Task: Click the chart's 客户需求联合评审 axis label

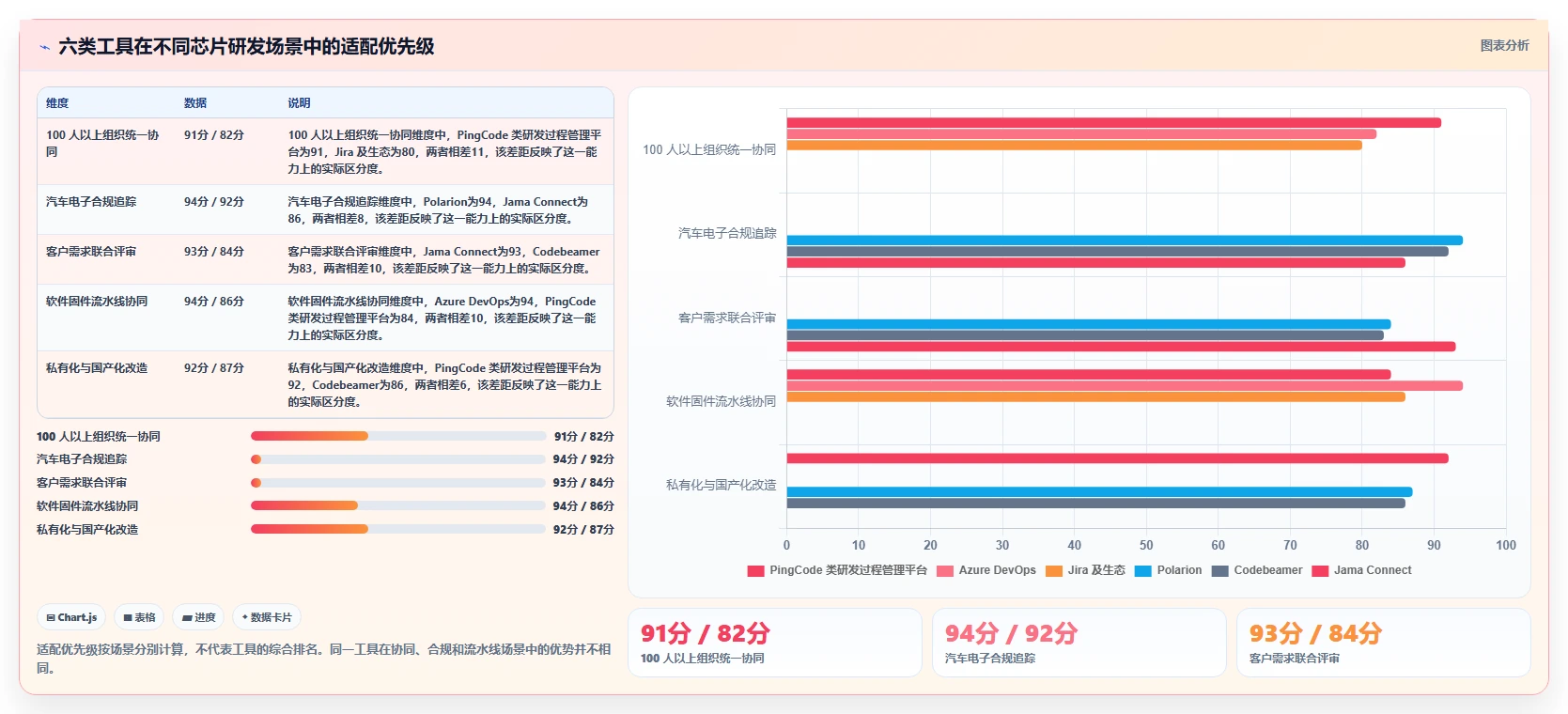Action: click(727, 318)
